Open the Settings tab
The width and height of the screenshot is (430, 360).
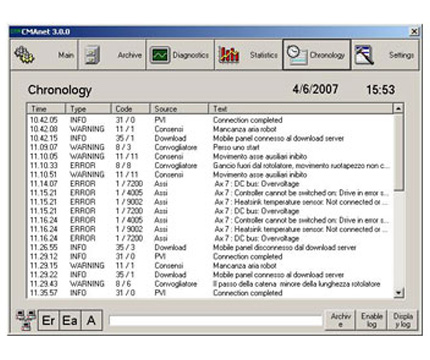pyautogui.click(x=385, y=55)
